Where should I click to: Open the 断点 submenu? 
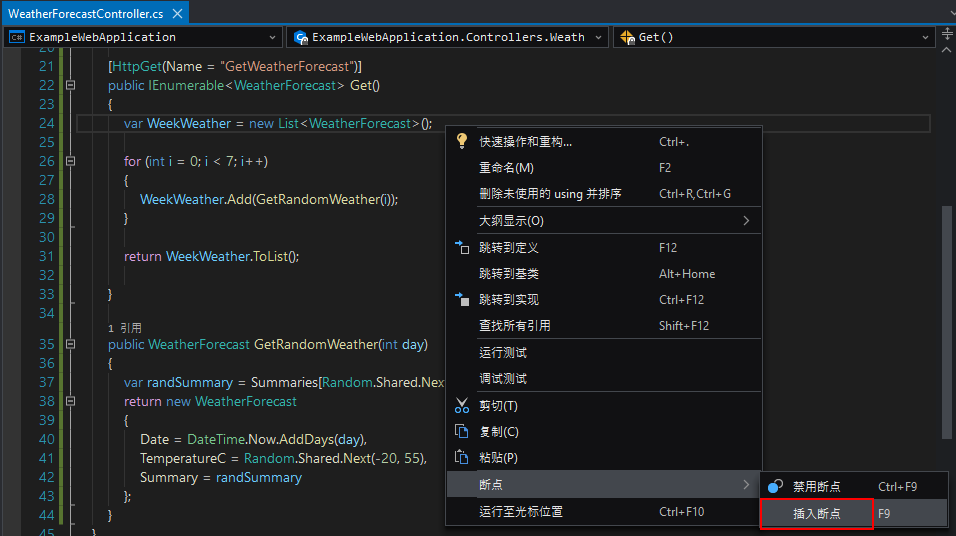click(604, 484)
